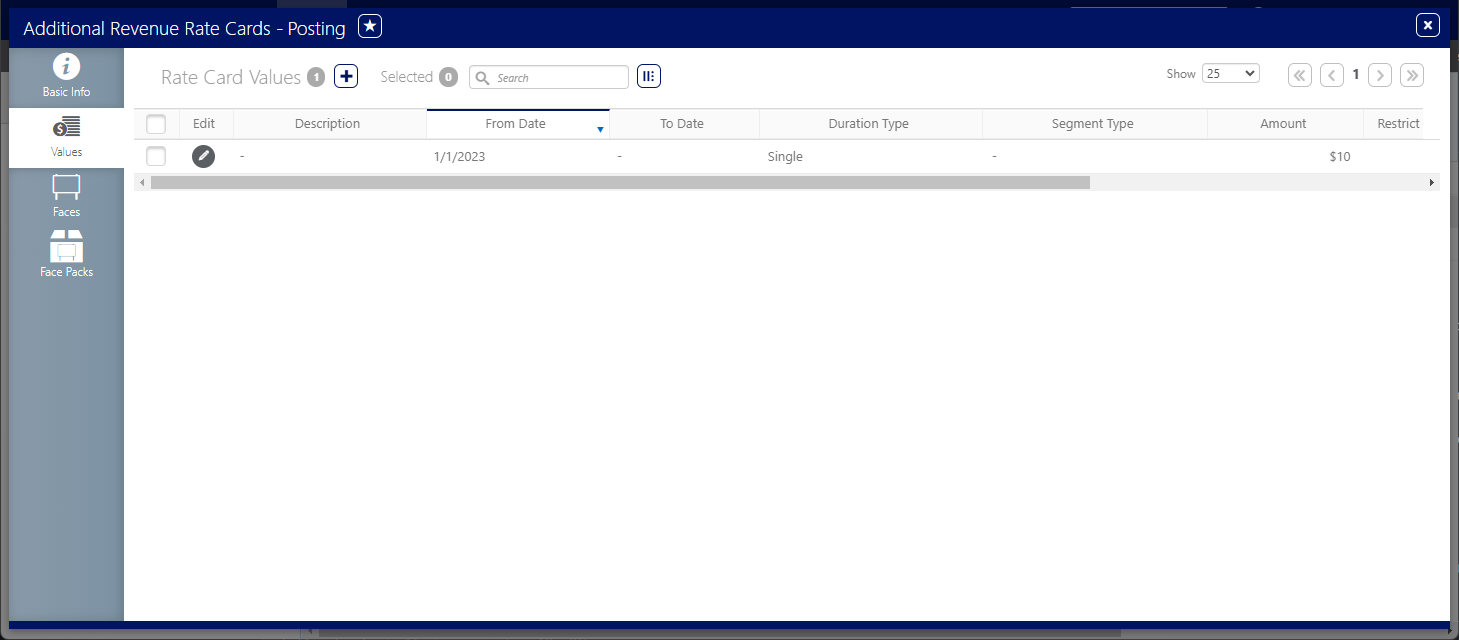Click the From Date sort arrow indicator
This screenshot has height=640, width=1459.
600,130
